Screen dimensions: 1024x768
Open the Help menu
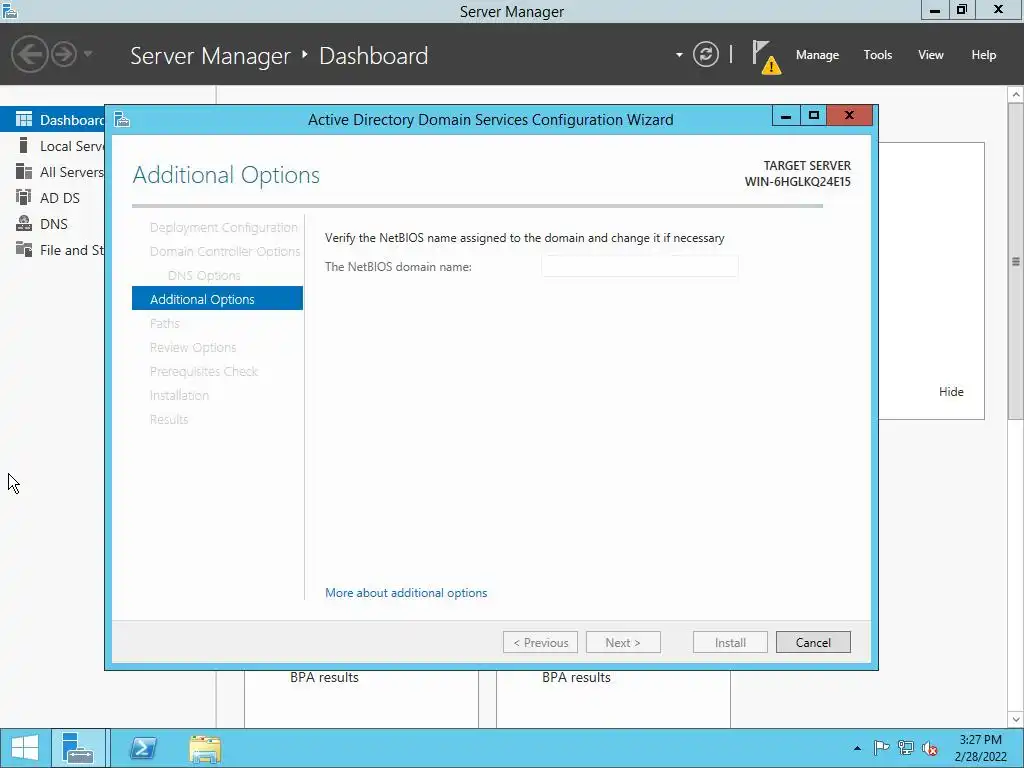[x=983, y=55]
